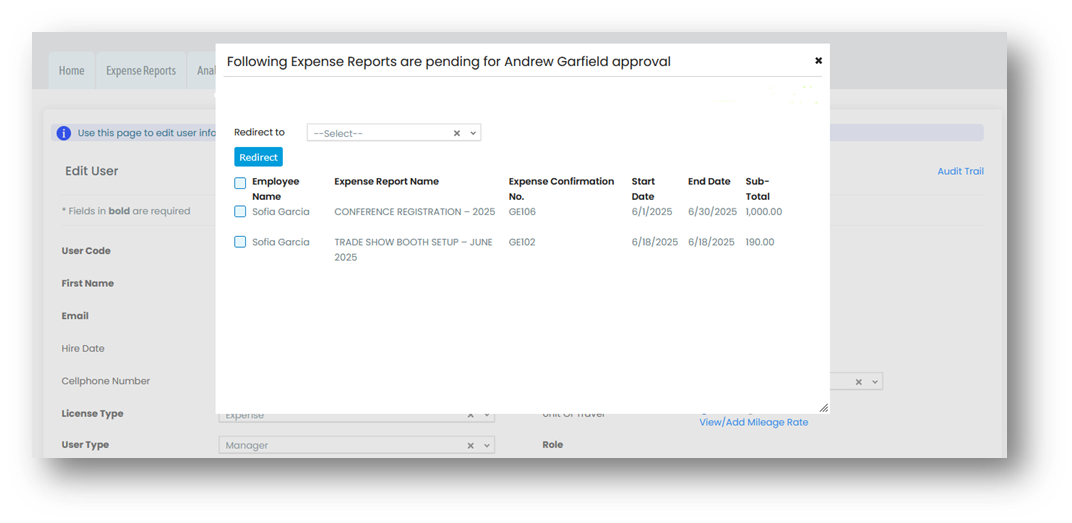This screenshot has width=1072, height=523.
Task: Open the Home tab
Action: click(72, 70)
